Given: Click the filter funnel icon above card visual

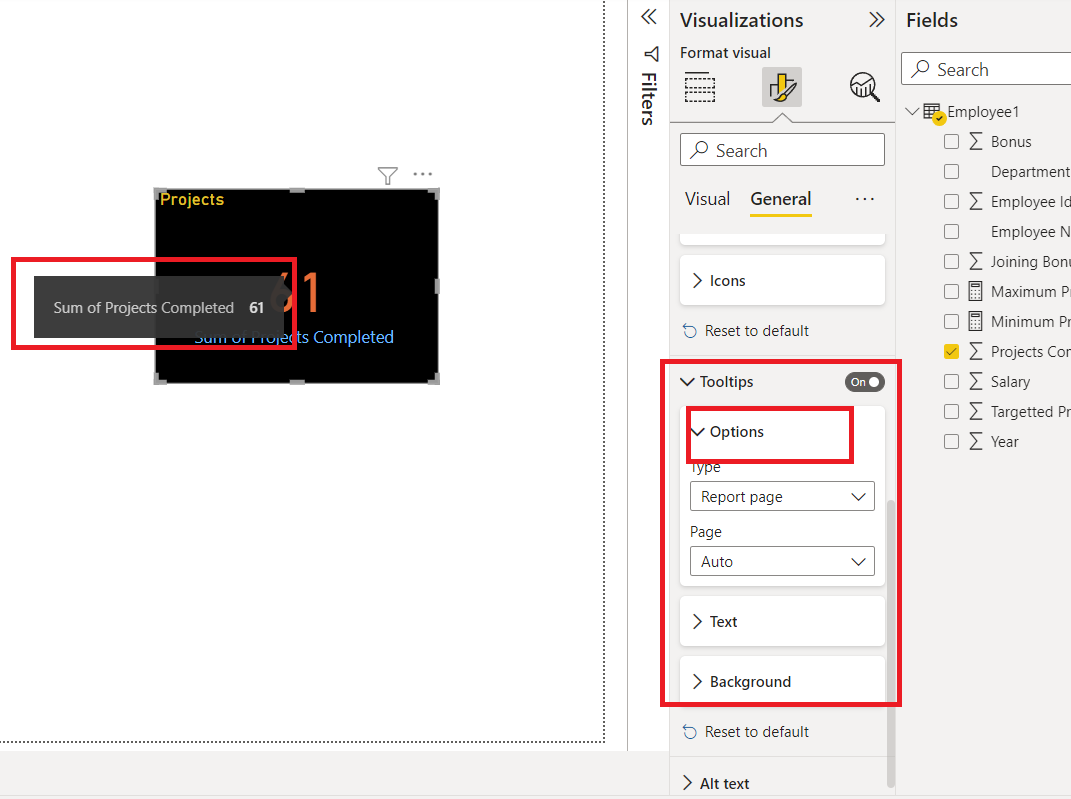Looking at the screenshot, I should tap(387, 176).
